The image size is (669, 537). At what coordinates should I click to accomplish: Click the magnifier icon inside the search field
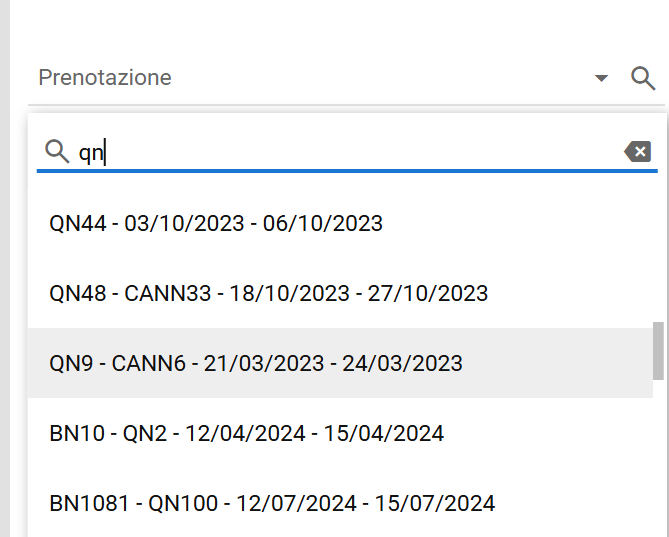(57, 151)
